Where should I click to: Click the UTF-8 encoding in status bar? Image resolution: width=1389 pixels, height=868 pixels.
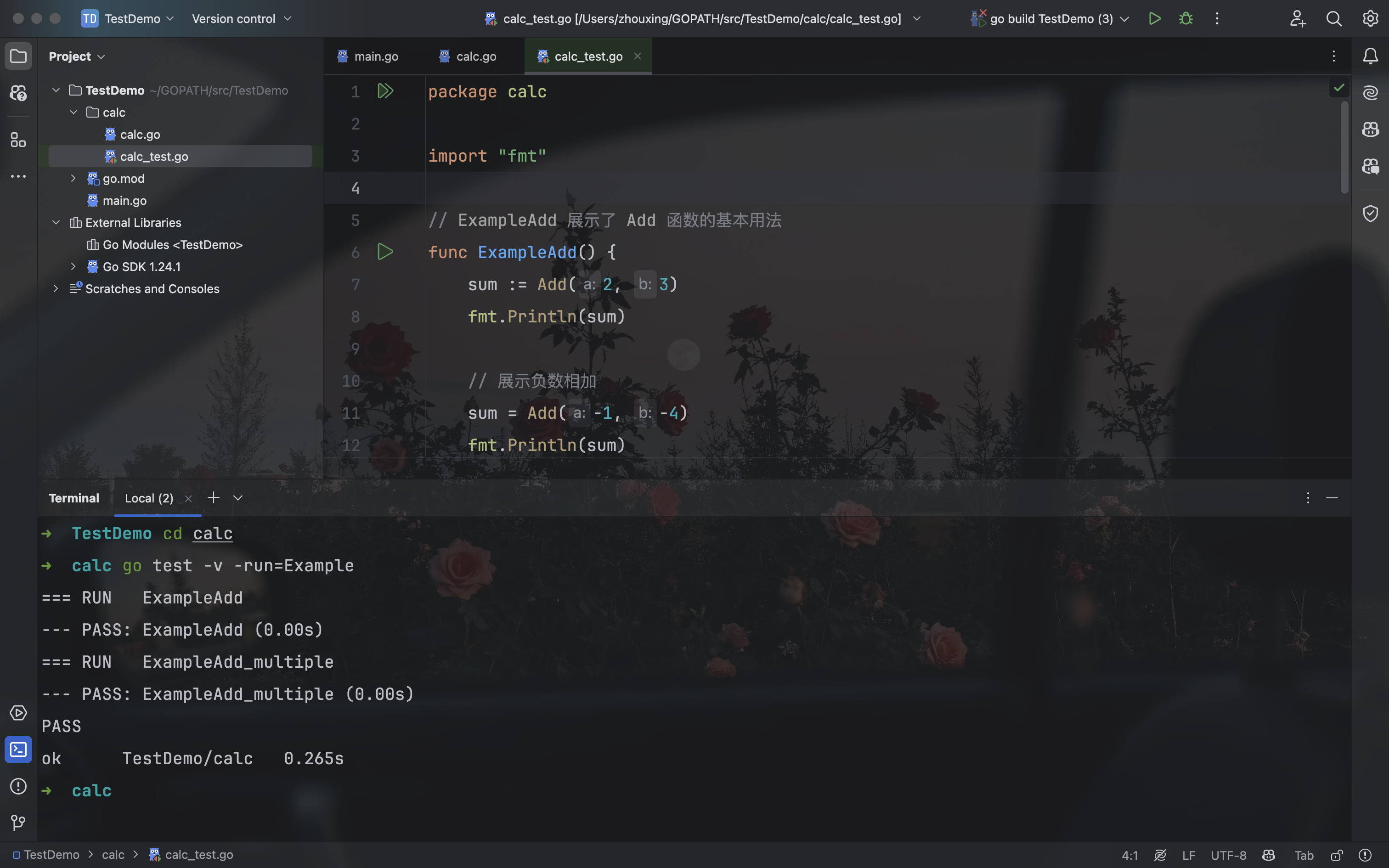(1228, 855)
